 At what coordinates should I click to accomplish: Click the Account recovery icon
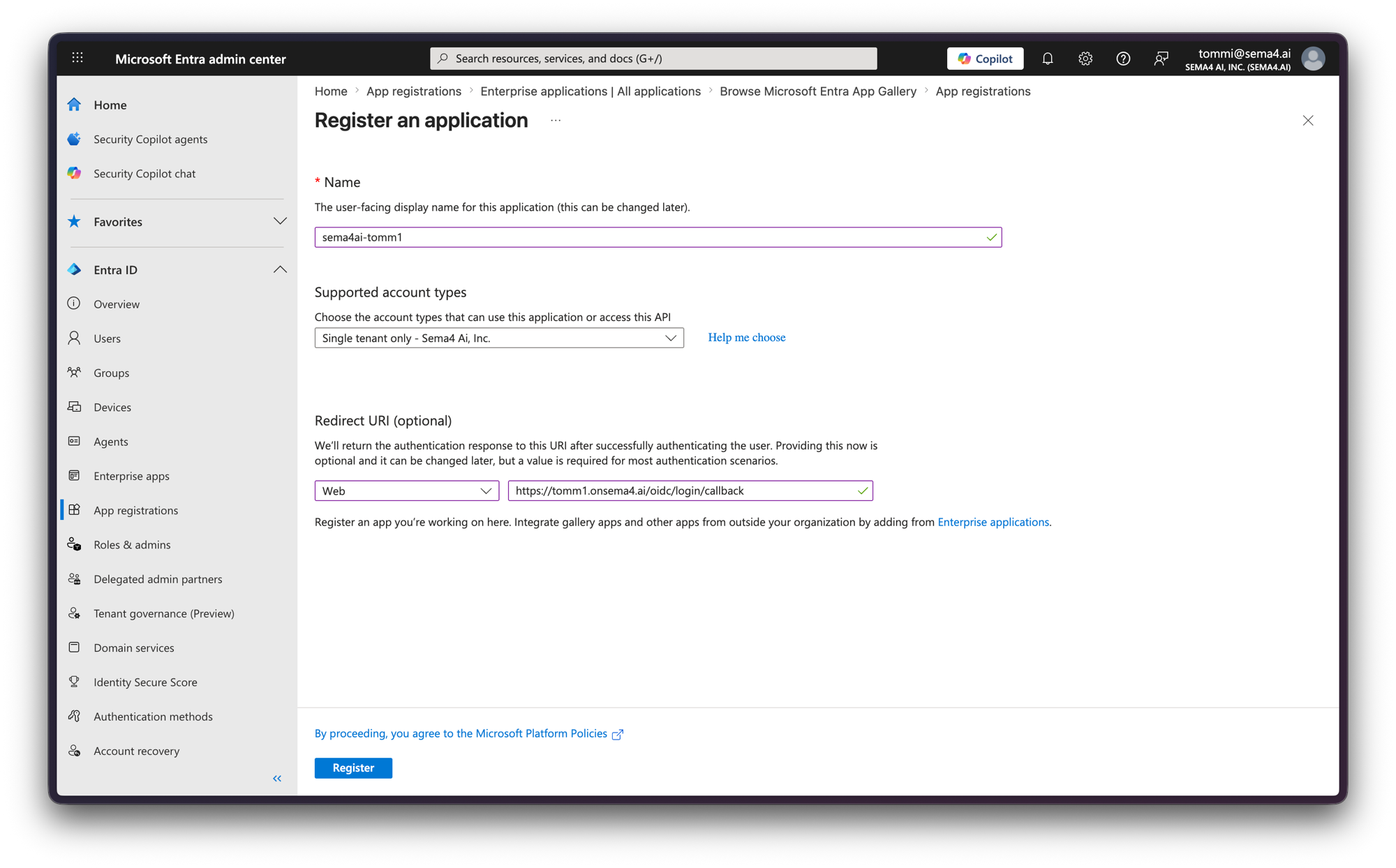74,750
